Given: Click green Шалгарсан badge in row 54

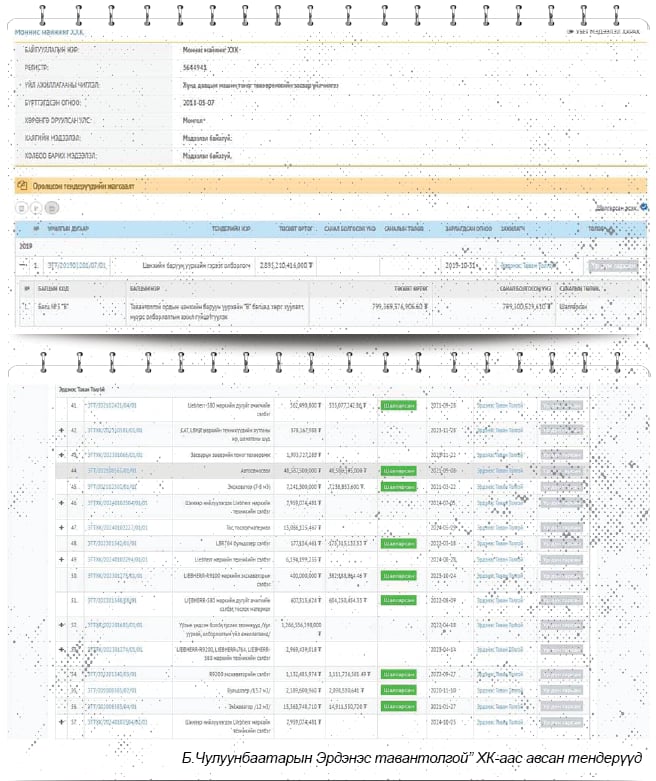Looking at the screenshot, I should click(x=398, y=673).
